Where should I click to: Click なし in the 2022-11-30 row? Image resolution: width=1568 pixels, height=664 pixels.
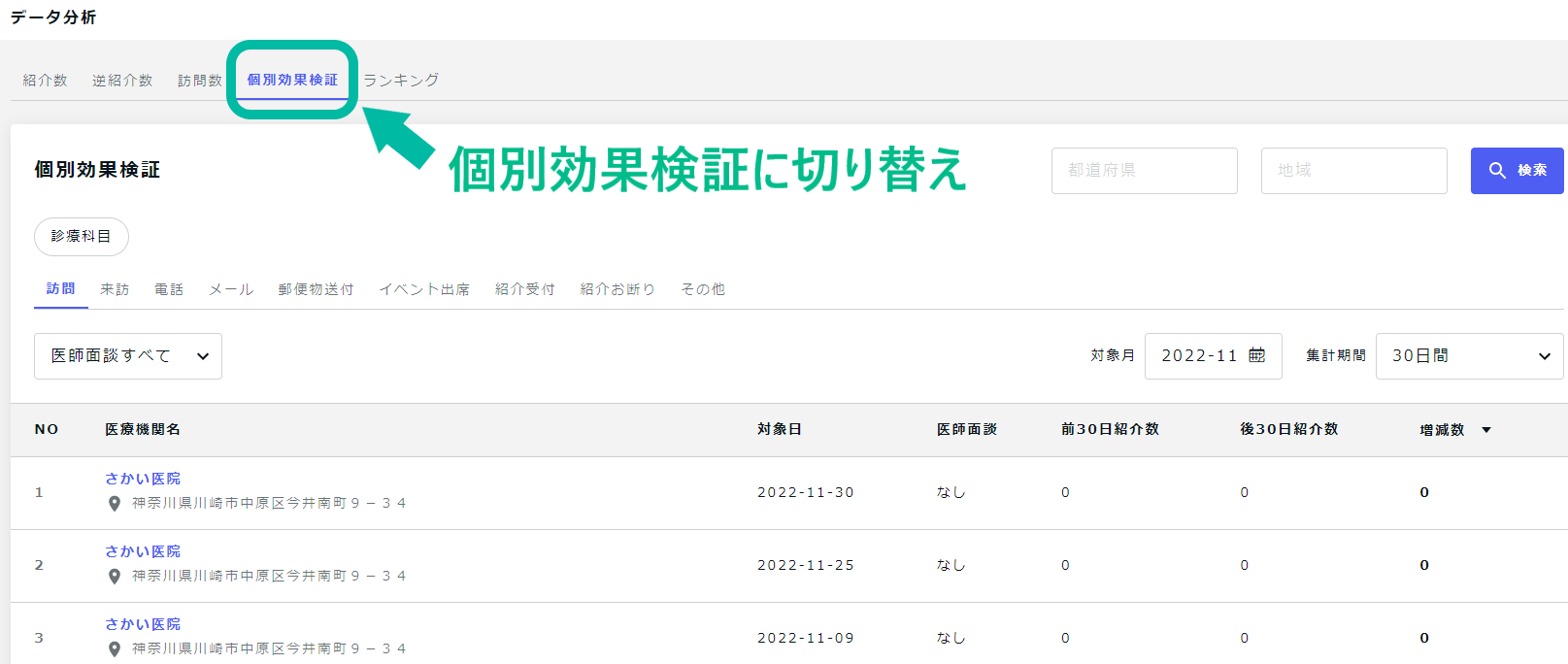pos(951,492)
